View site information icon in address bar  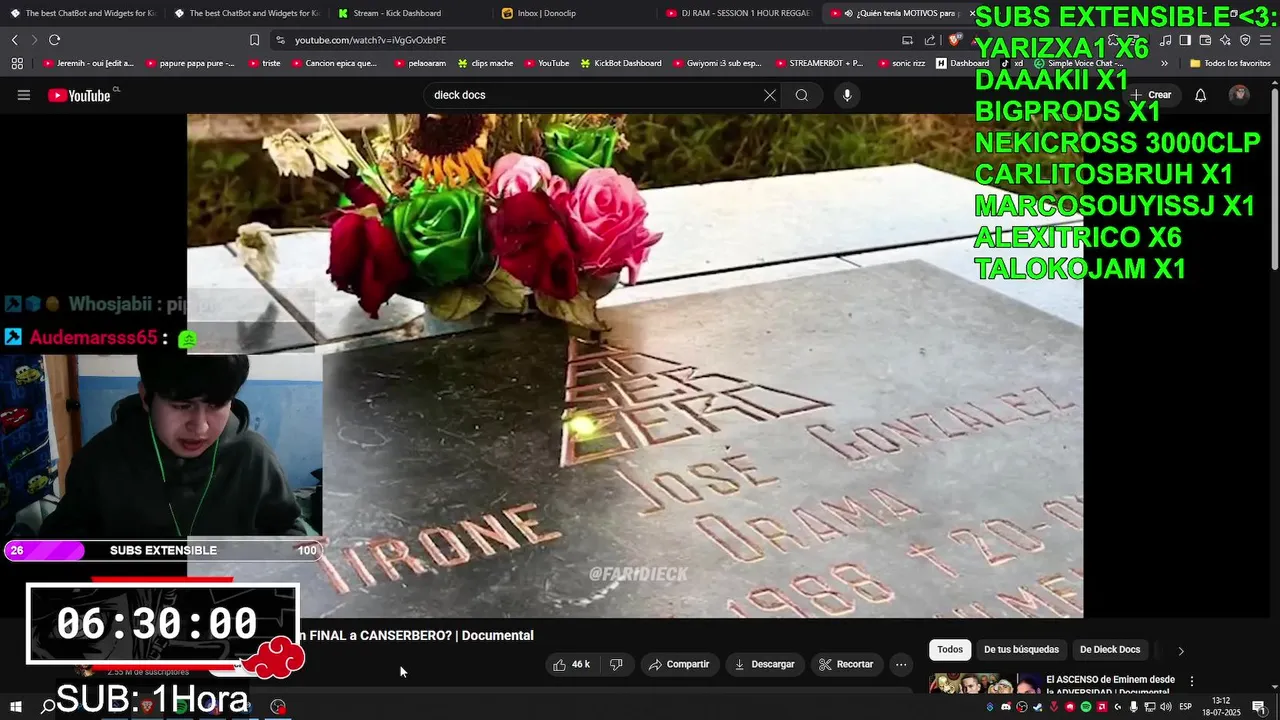point(280,40)
